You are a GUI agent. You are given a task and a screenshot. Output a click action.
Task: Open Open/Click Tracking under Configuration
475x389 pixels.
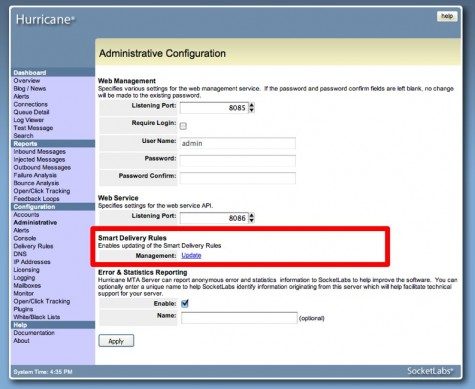point(42,301)
